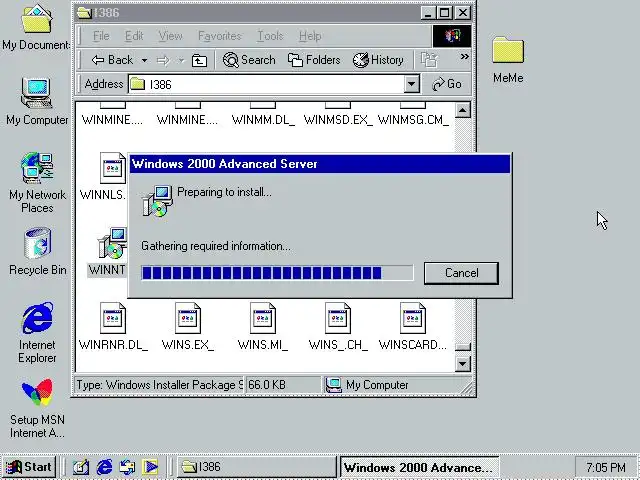Select WINS_.CH_ file icon
640x480 pixels.
point(338,318)
